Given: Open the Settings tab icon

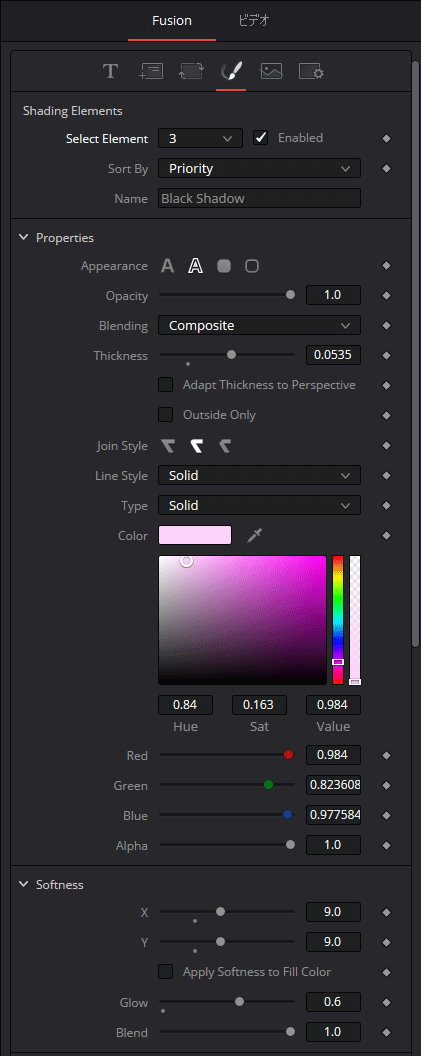Looking at the screenshot, I should coord(311,71).
